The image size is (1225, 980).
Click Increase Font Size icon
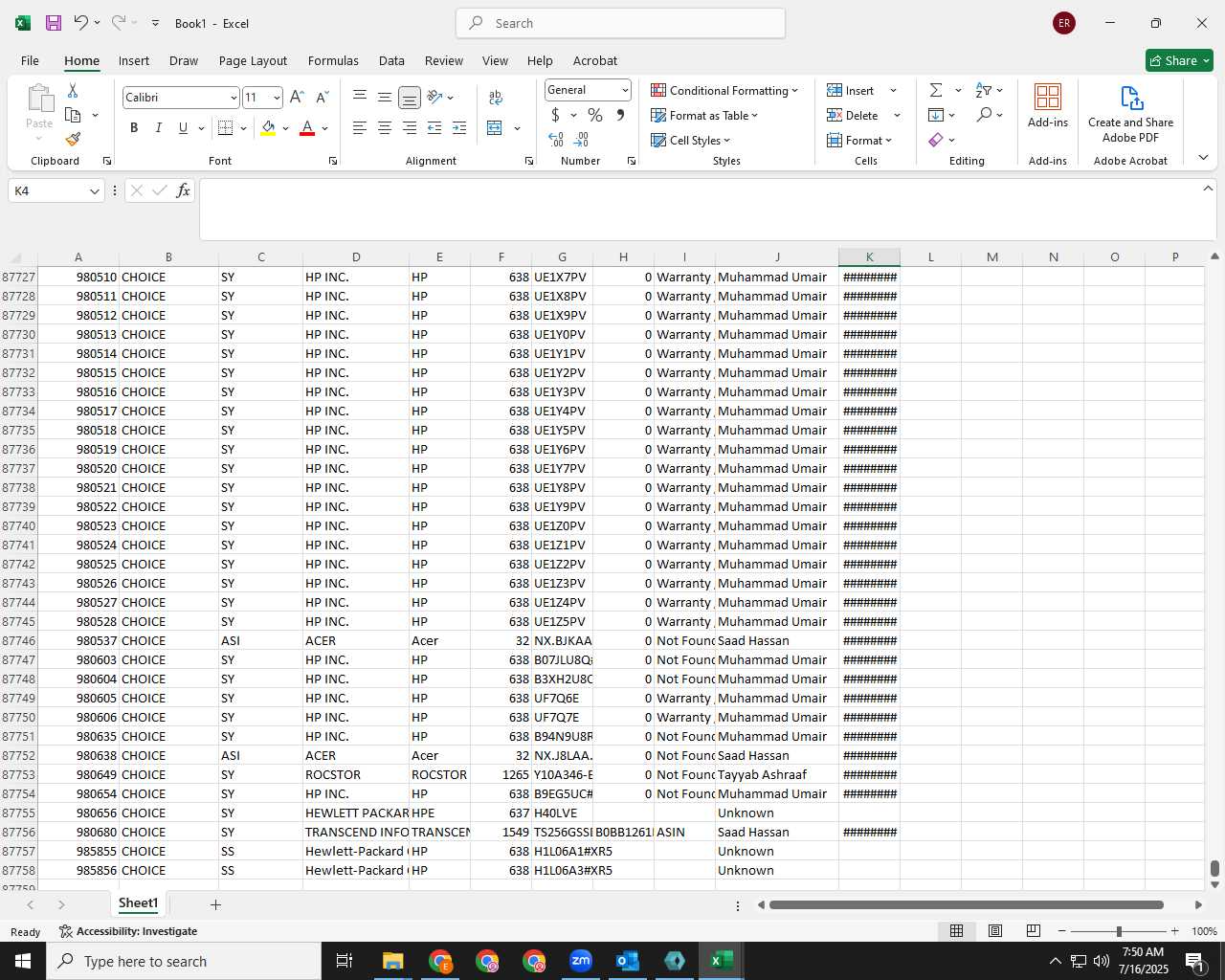pos(297,98)
